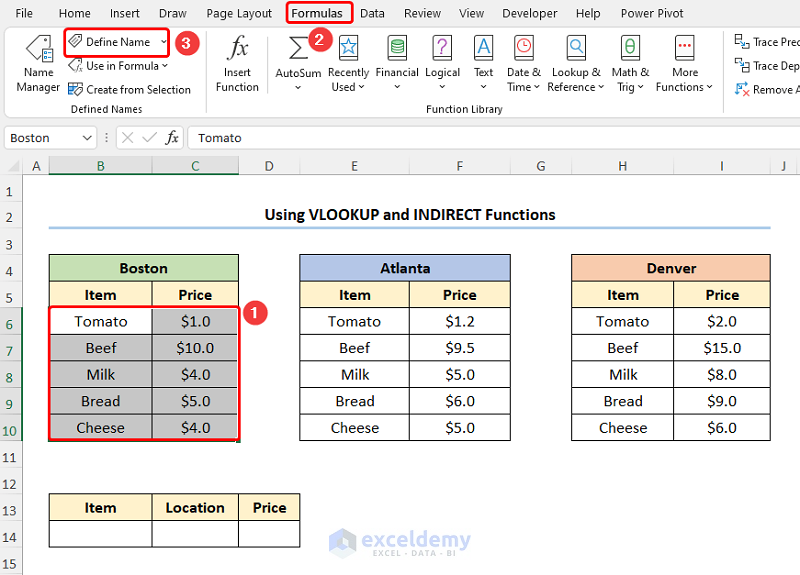Expand the Financial dropdown chevron
Image resolution: width=800 pixels, height=575 pixels.
(x=397, y=87)
